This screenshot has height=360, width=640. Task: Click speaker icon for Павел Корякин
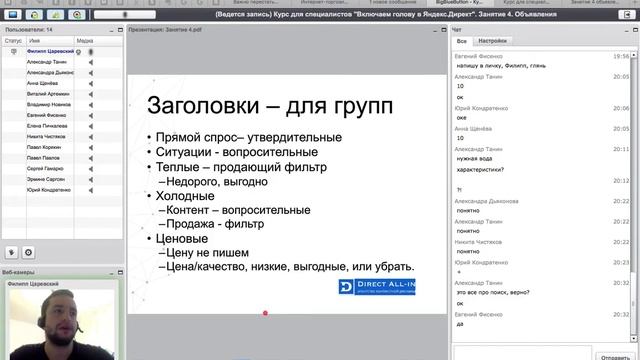coord(91,148)
